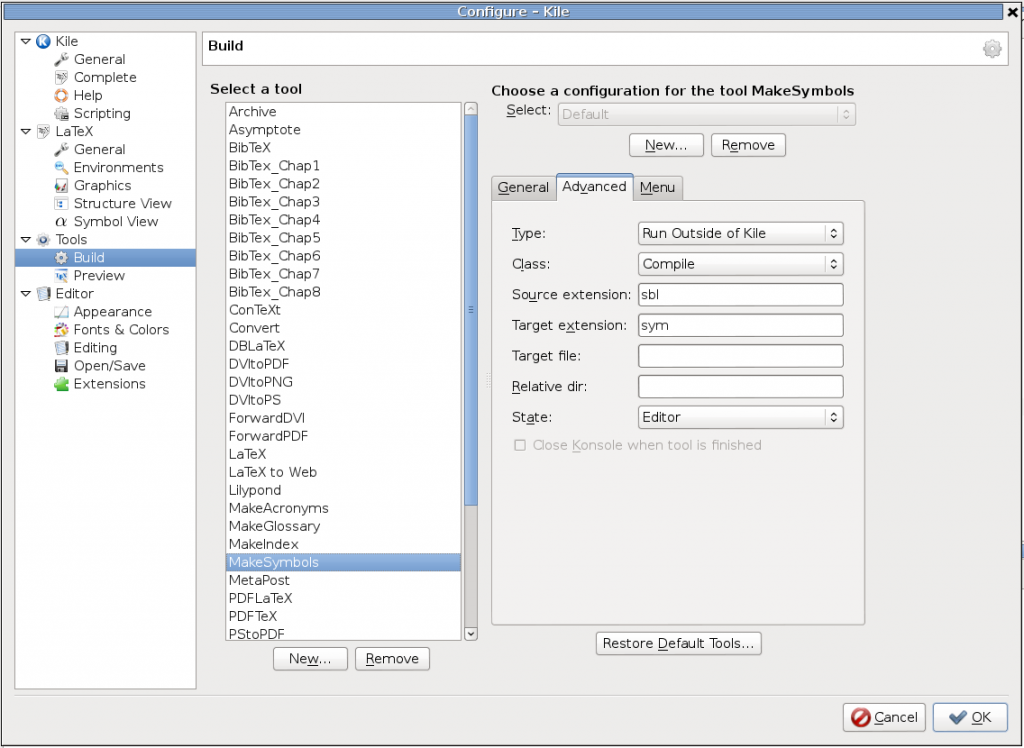Click the Environments icon
The image size is (1024, 748).
click(61, 167)
